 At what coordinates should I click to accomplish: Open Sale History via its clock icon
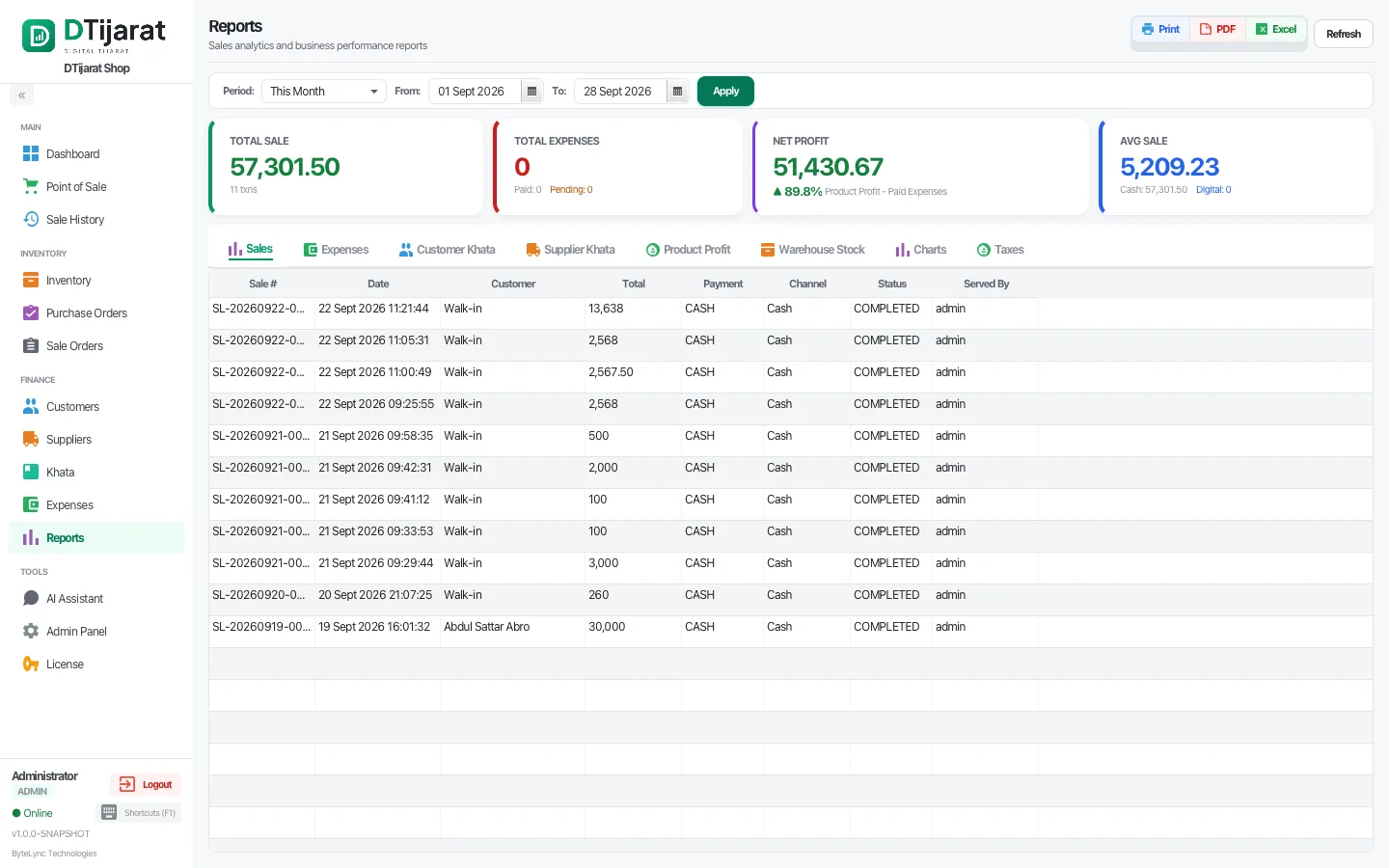[x=31, y=220]
